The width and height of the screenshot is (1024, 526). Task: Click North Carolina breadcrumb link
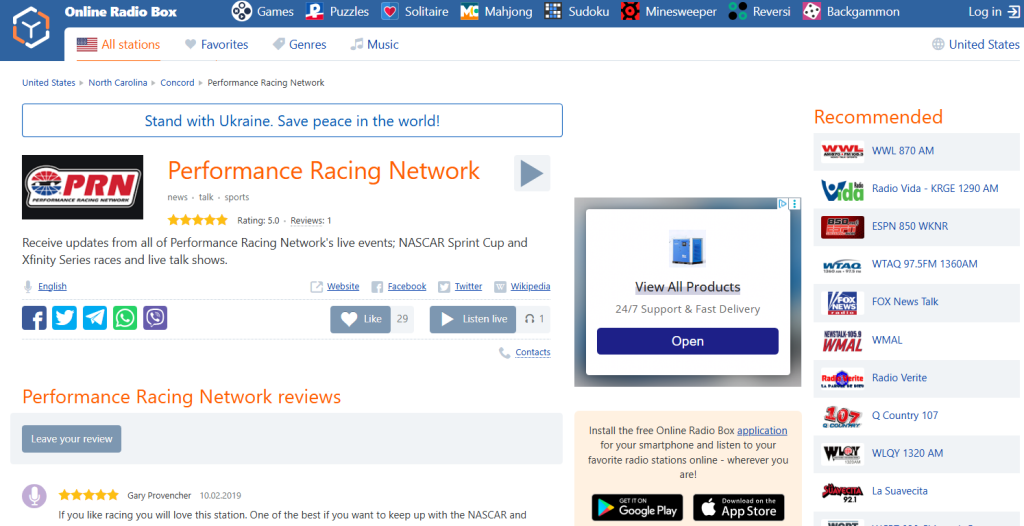point(118,83)
